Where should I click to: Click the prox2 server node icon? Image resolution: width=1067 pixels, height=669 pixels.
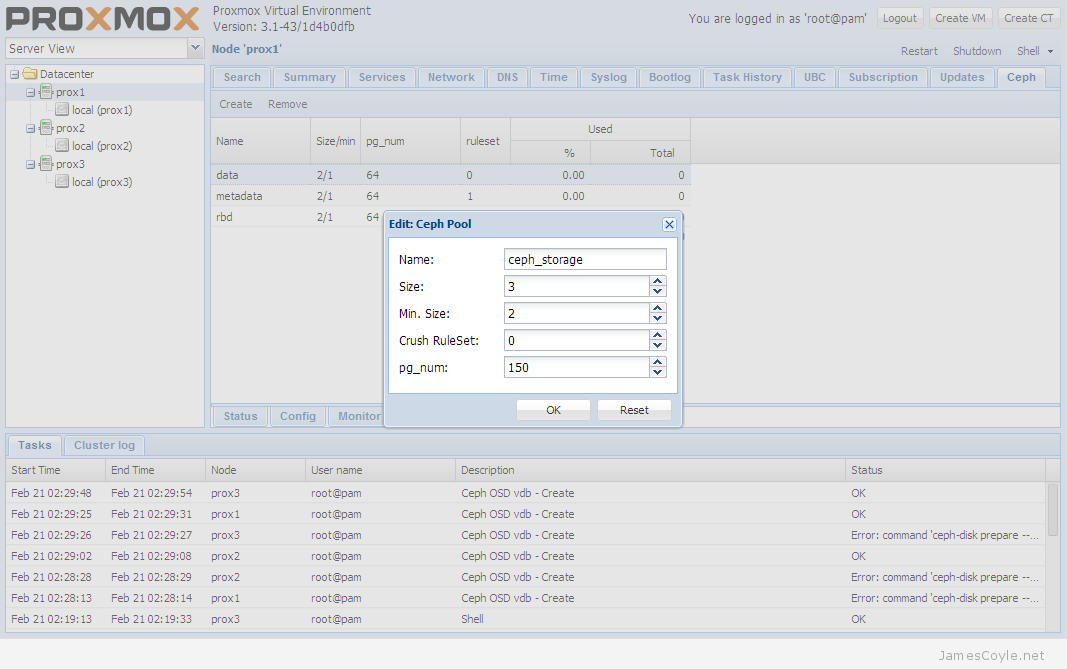pyautogui.click(x=46, y=127)
